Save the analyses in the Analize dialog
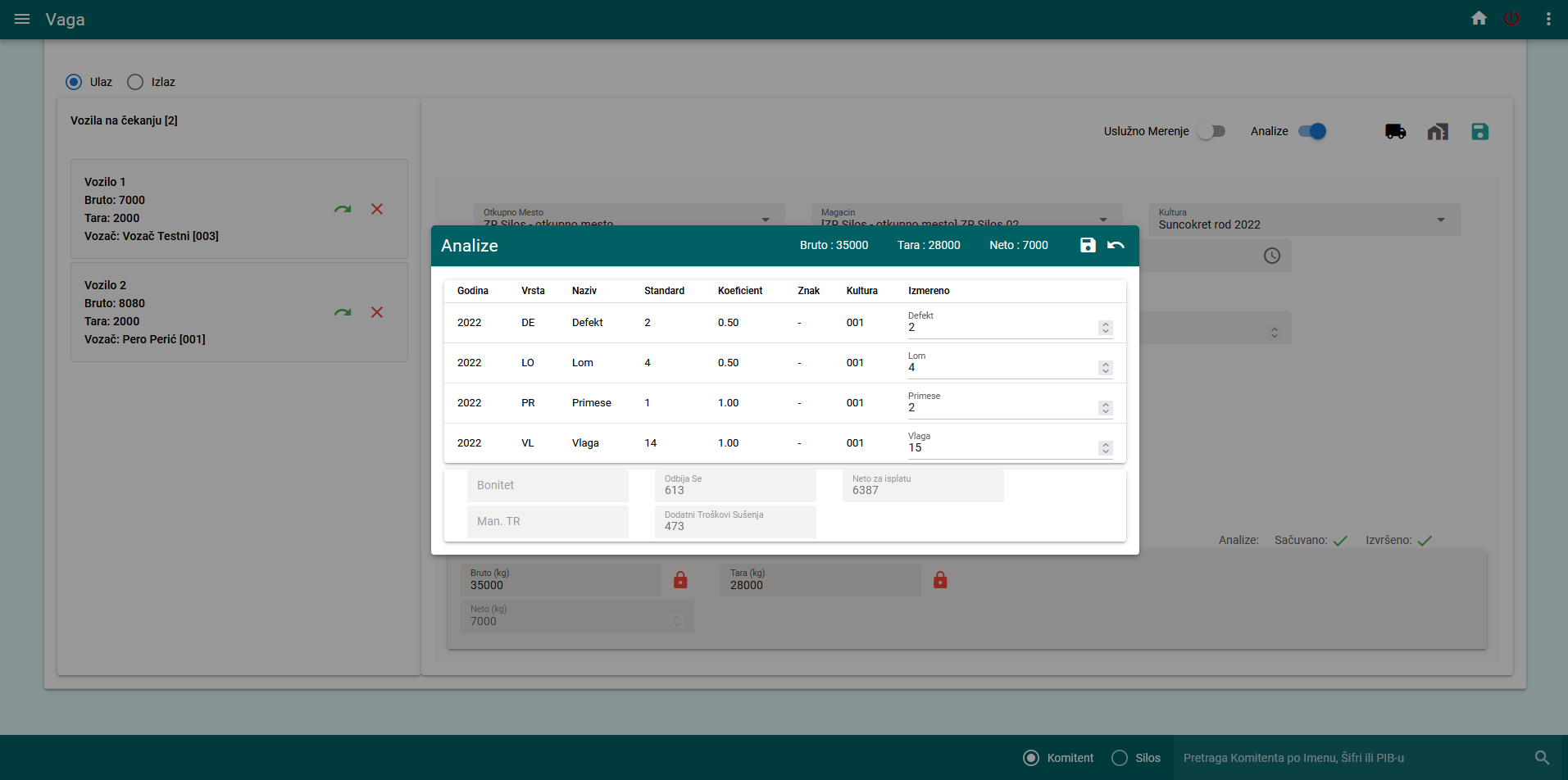The image size is (1568, 780). click(x=1088, y=244)
